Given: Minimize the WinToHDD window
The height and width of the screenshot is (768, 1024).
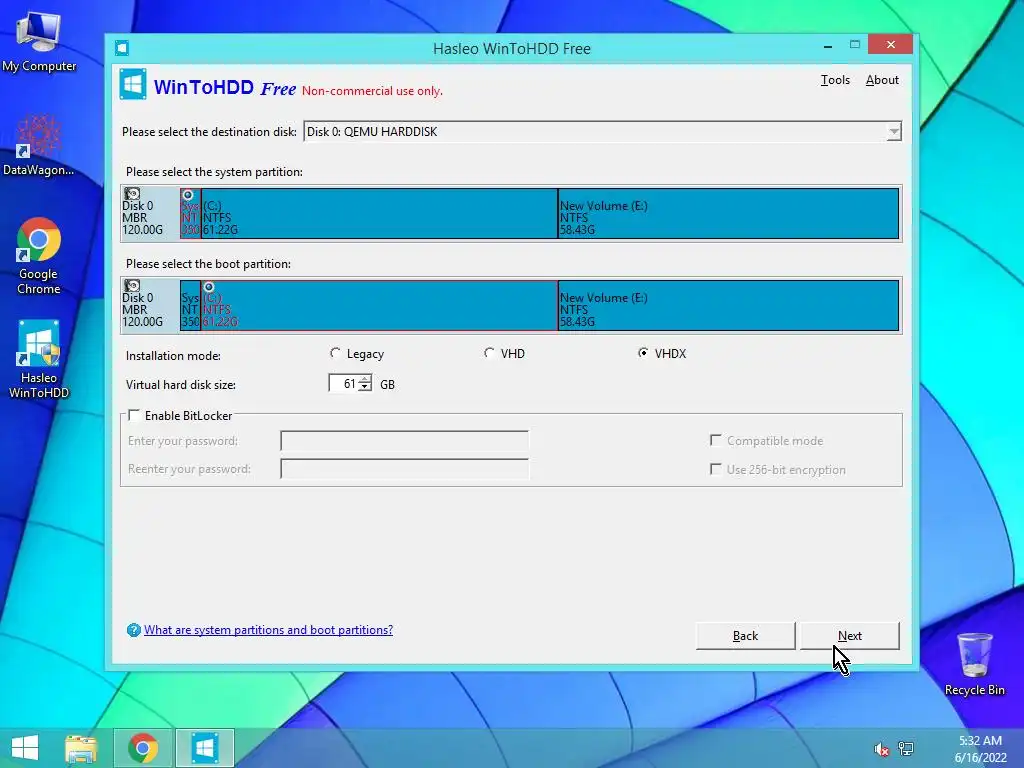Looking at the screenshot, I should (x=827, y=46).
